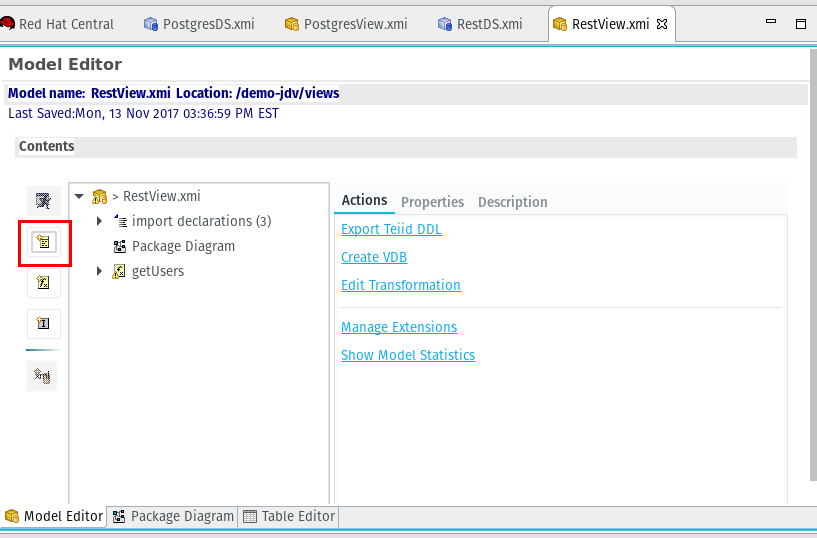
Task: Maximize the editor area
Action: (x=801, y=23)
